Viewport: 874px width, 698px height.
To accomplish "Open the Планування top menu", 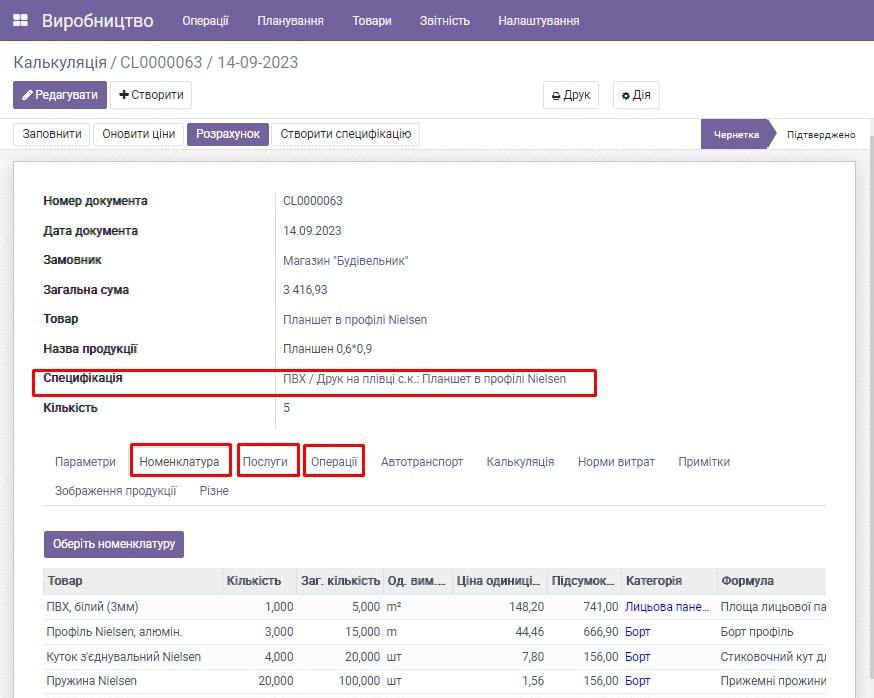I will pos(290,21).
